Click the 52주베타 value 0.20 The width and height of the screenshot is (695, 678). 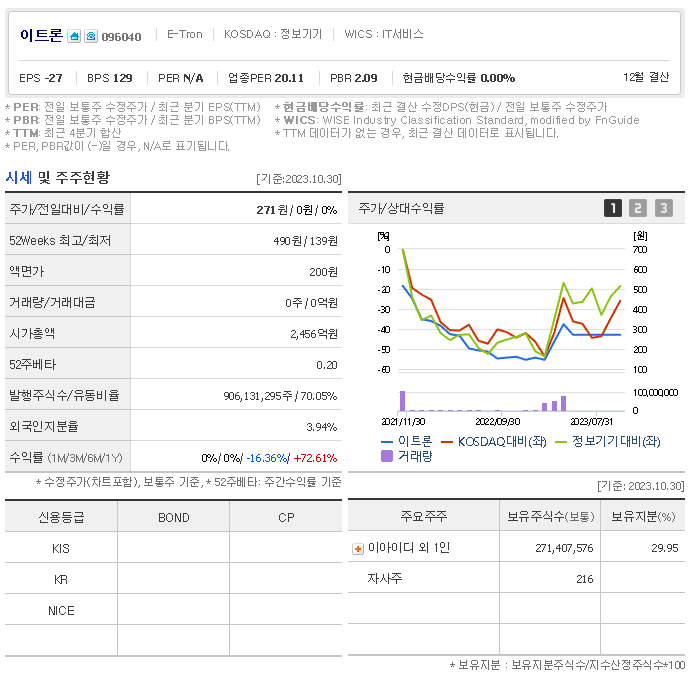click(327, 365)
